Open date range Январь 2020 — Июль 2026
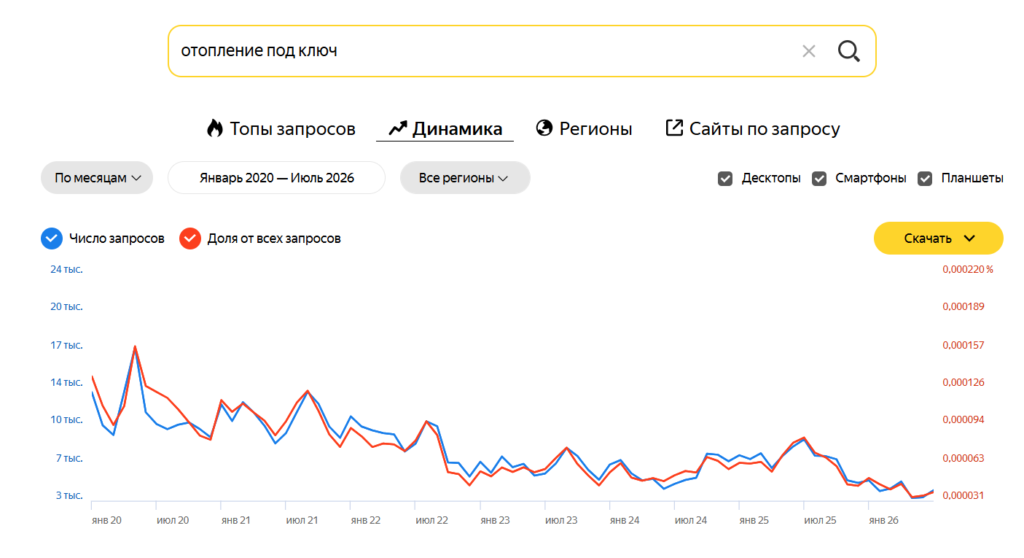Viewport: 1024px width, 558px height. click(x=277, y=178)
